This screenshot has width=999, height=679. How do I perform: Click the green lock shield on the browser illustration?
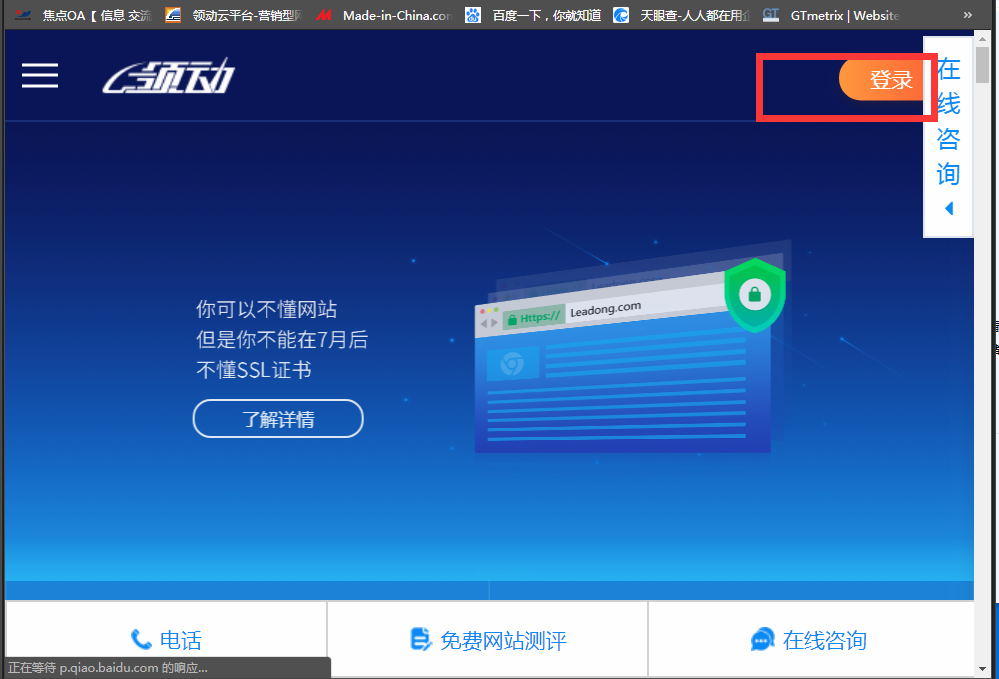coord(755,295)
